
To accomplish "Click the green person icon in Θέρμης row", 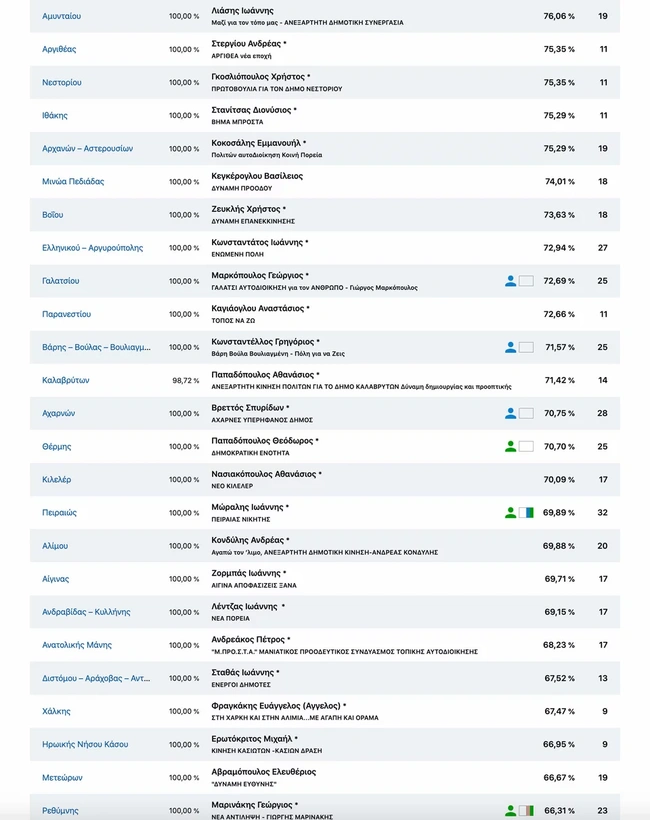I will (x=510, y=446).
